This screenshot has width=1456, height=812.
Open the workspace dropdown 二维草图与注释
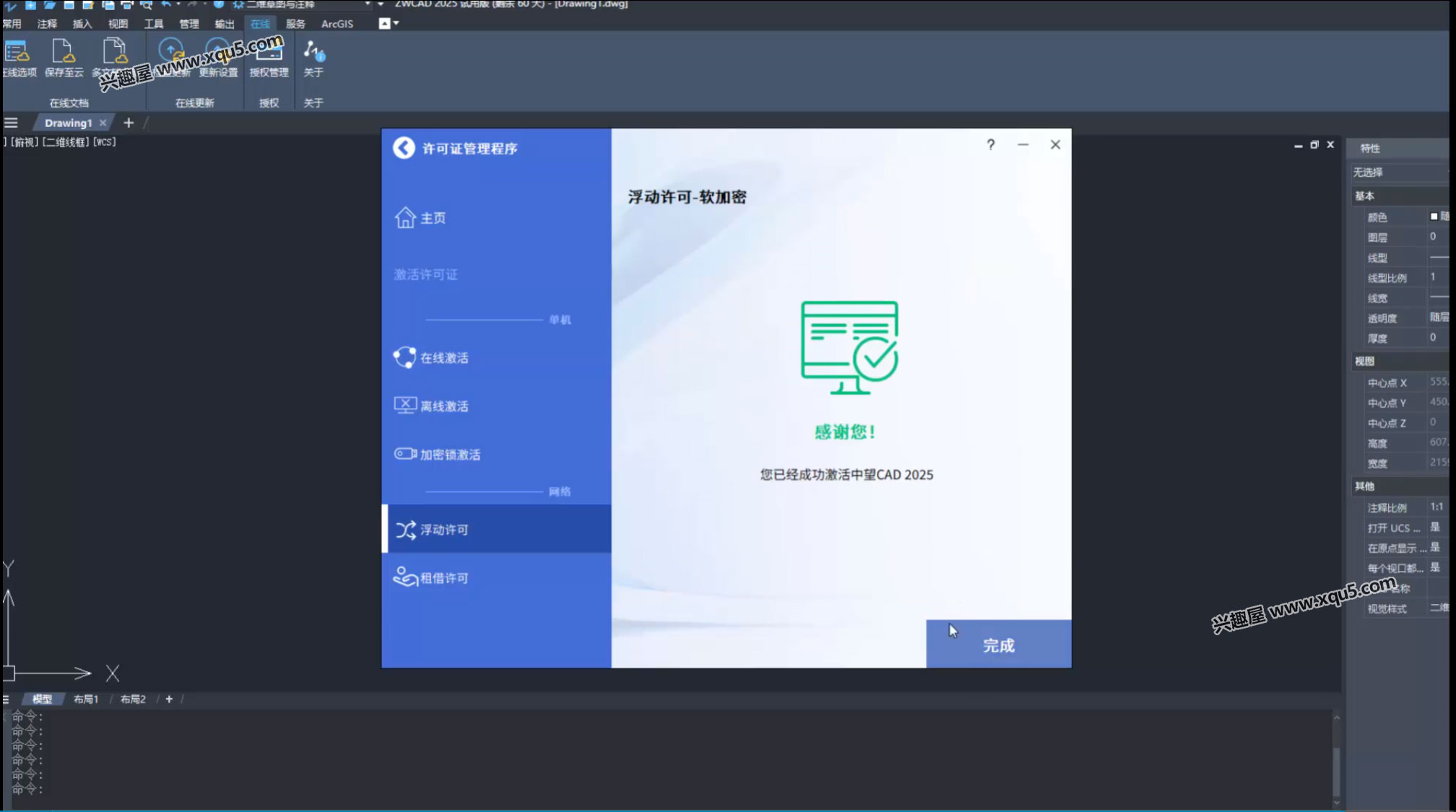(x=302, y=4)
